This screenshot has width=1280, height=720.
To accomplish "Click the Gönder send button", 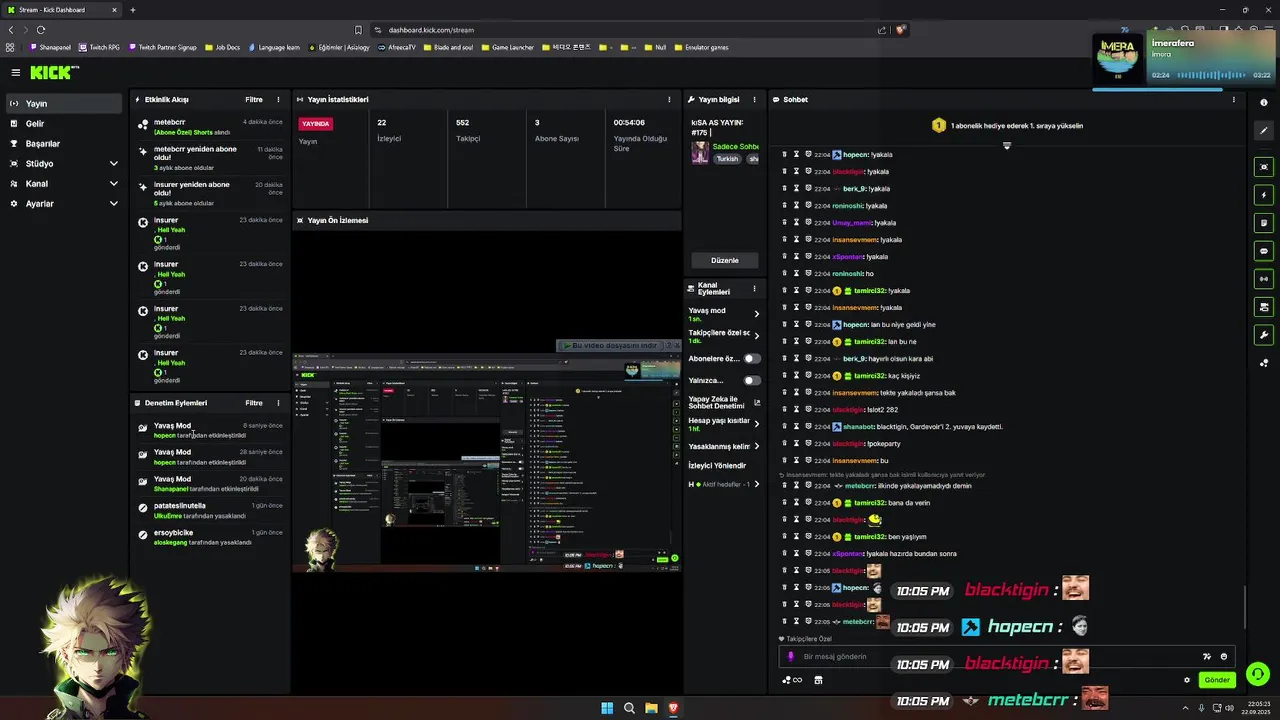I will point(1217,680).
